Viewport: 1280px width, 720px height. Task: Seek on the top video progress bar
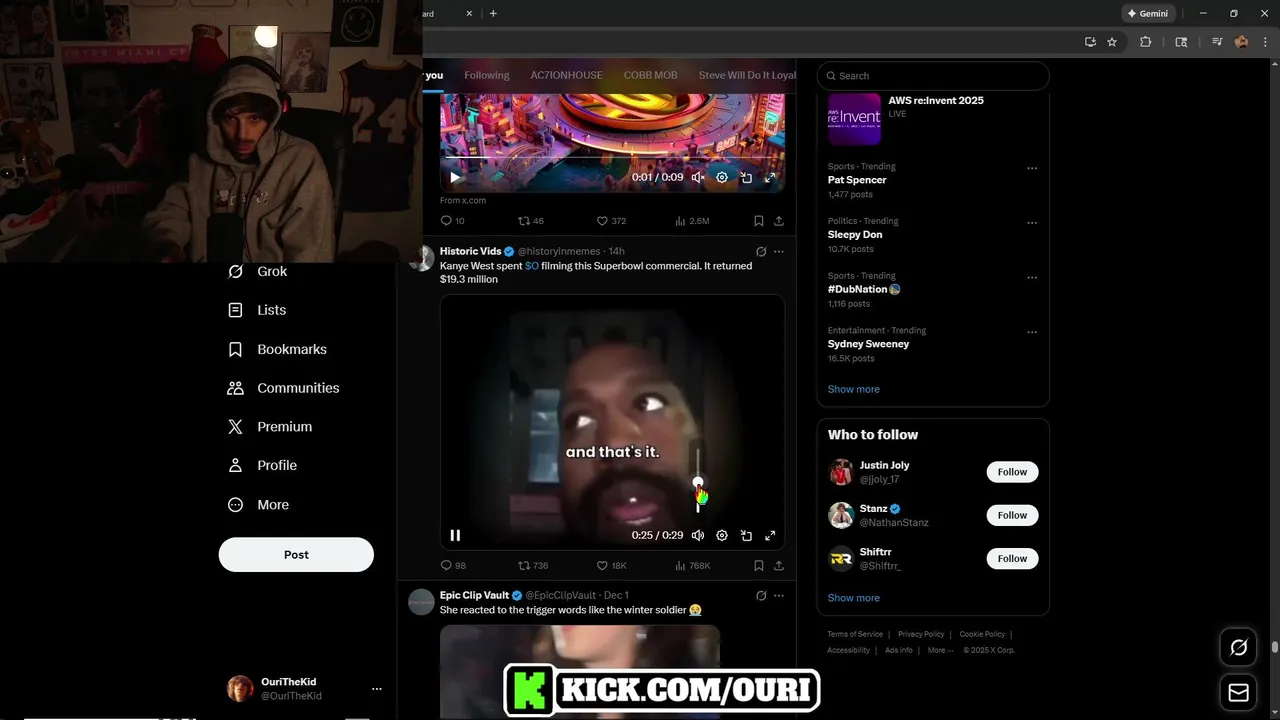612,158
